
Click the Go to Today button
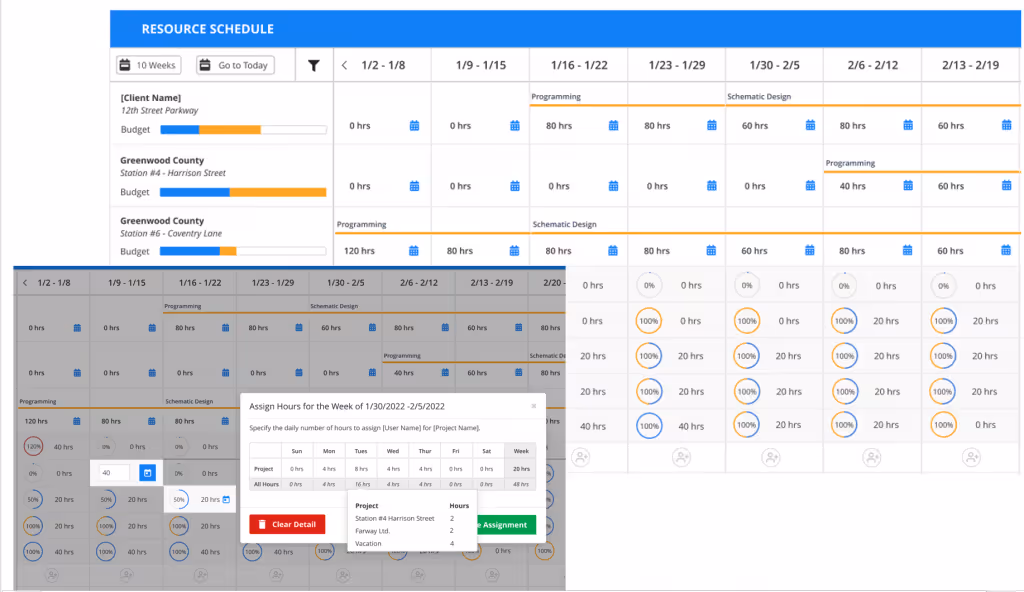236,65
